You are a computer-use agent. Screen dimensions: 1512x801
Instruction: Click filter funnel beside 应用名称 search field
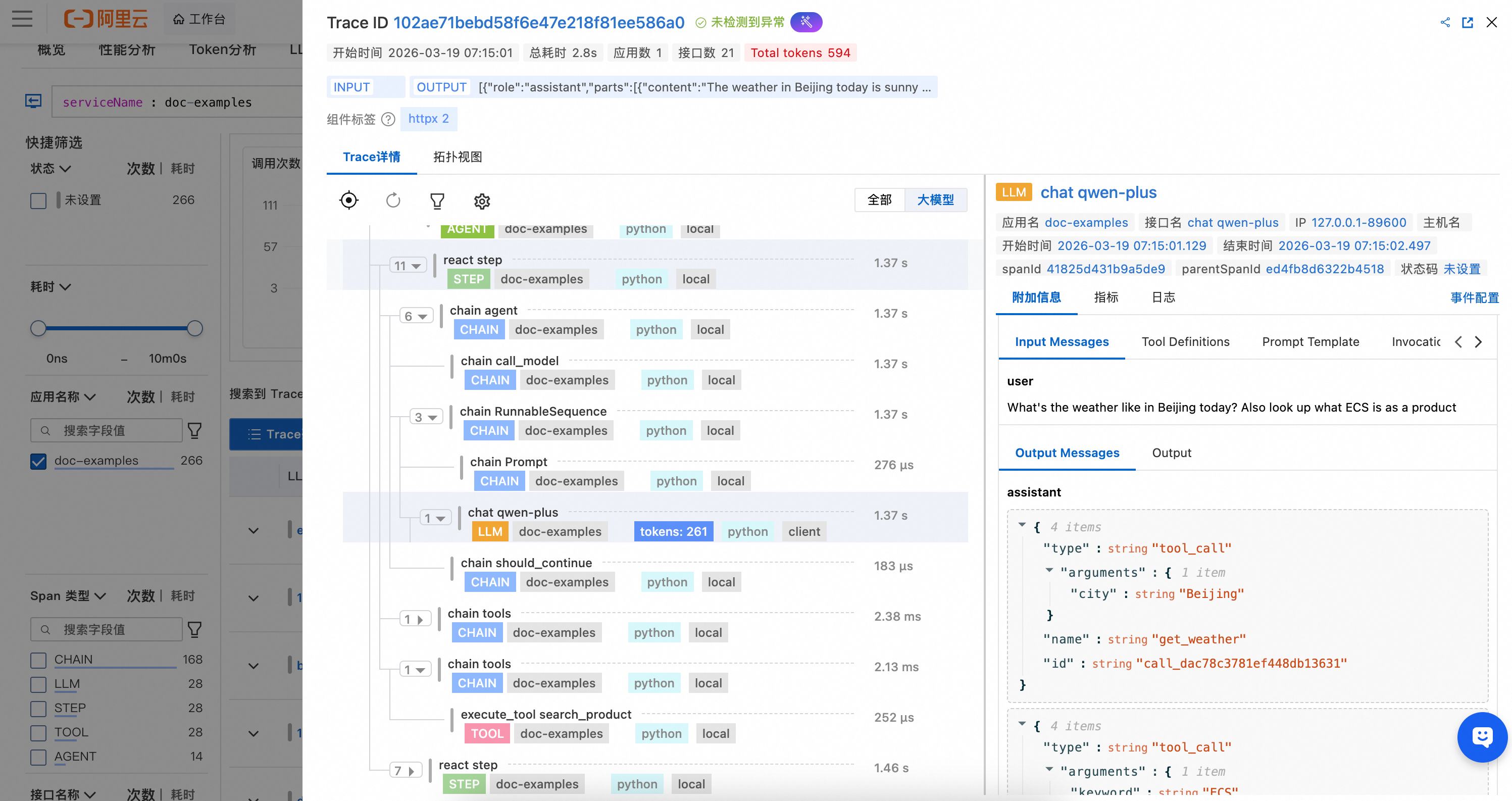click(195, 431)
